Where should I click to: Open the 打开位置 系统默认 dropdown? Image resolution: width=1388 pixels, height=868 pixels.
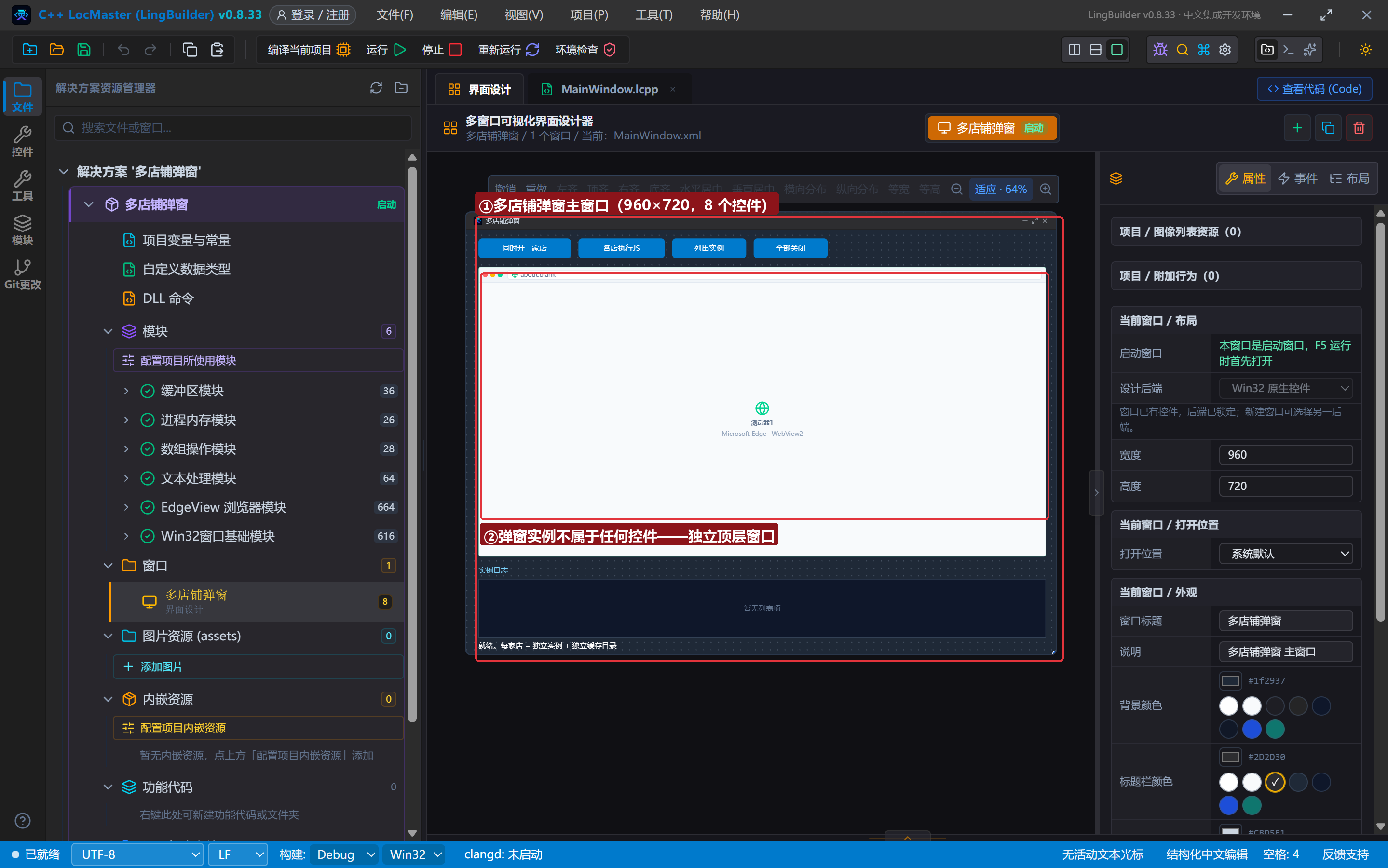(x=1285, y=554)
